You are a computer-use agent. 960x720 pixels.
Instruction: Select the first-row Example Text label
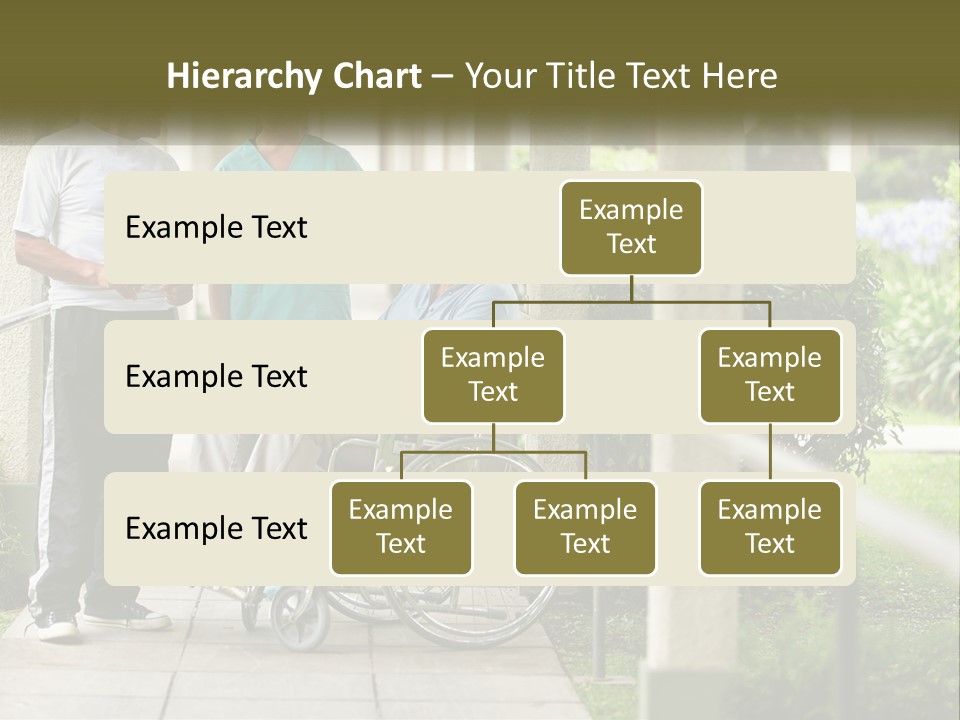215,227
